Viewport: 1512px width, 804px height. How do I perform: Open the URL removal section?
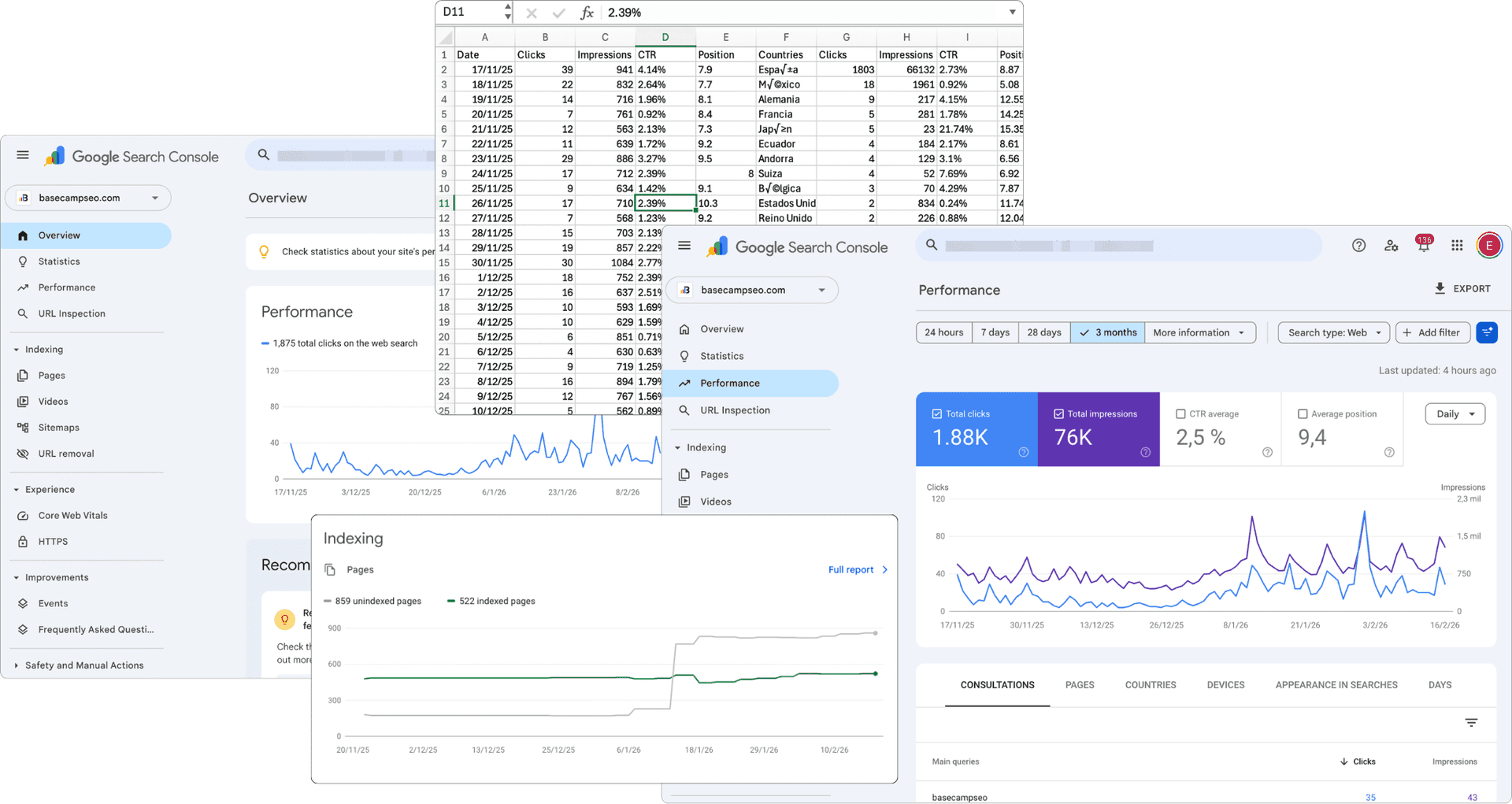66,453
